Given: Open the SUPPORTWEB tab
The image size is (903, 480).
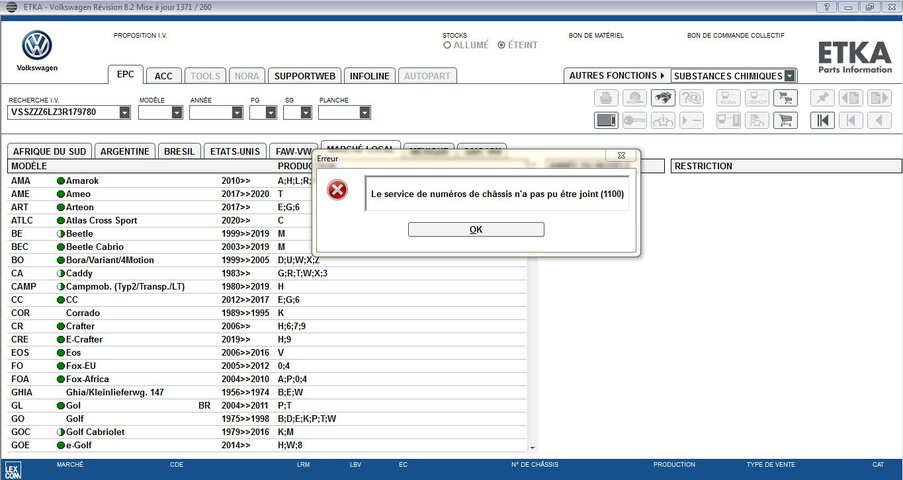Looking at the screenshot, I should pos(305,76).
